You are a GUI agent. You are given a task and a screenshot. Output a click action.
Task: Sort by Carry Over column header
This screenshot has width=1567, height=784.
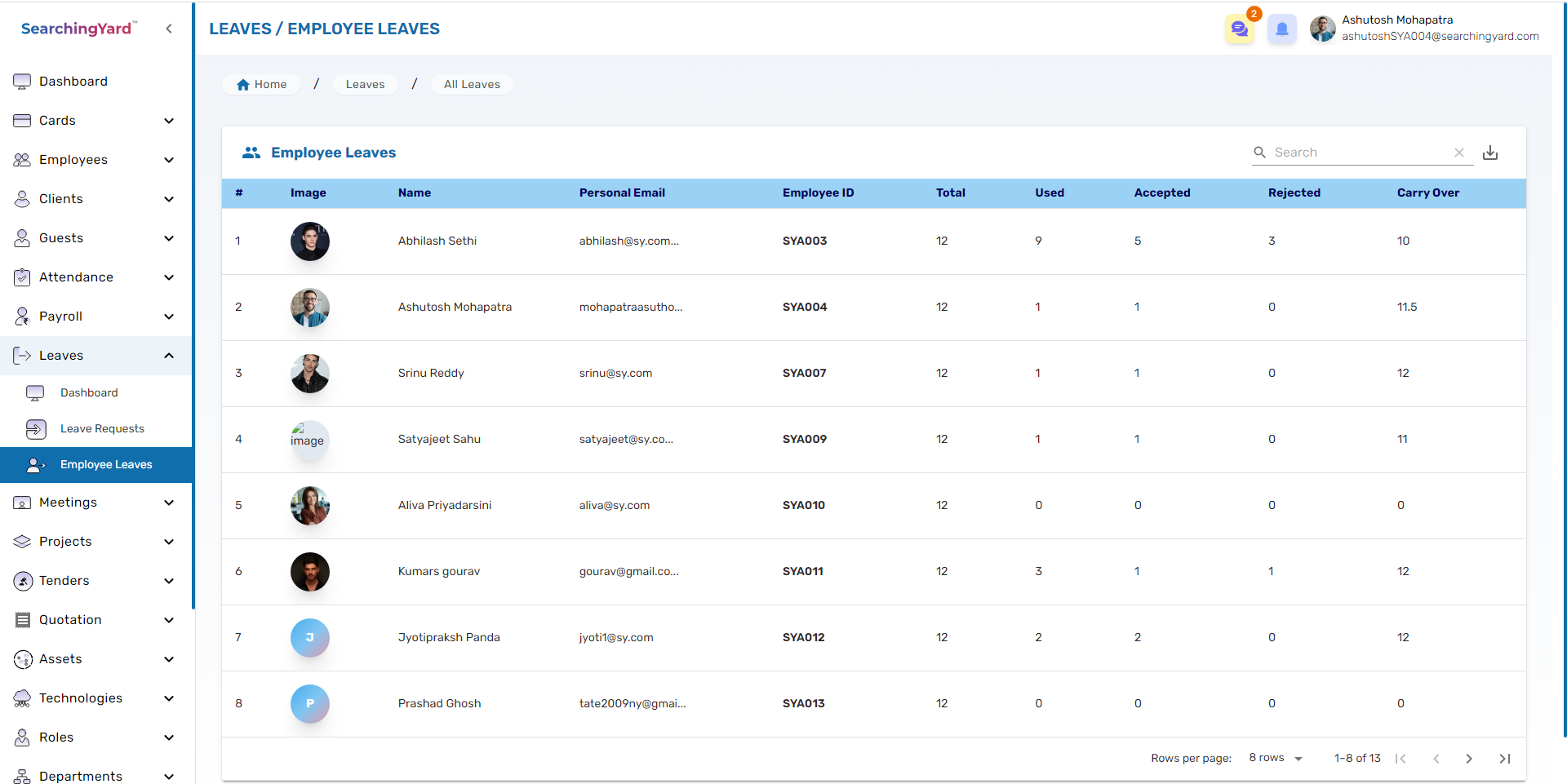pos(1428,193)
